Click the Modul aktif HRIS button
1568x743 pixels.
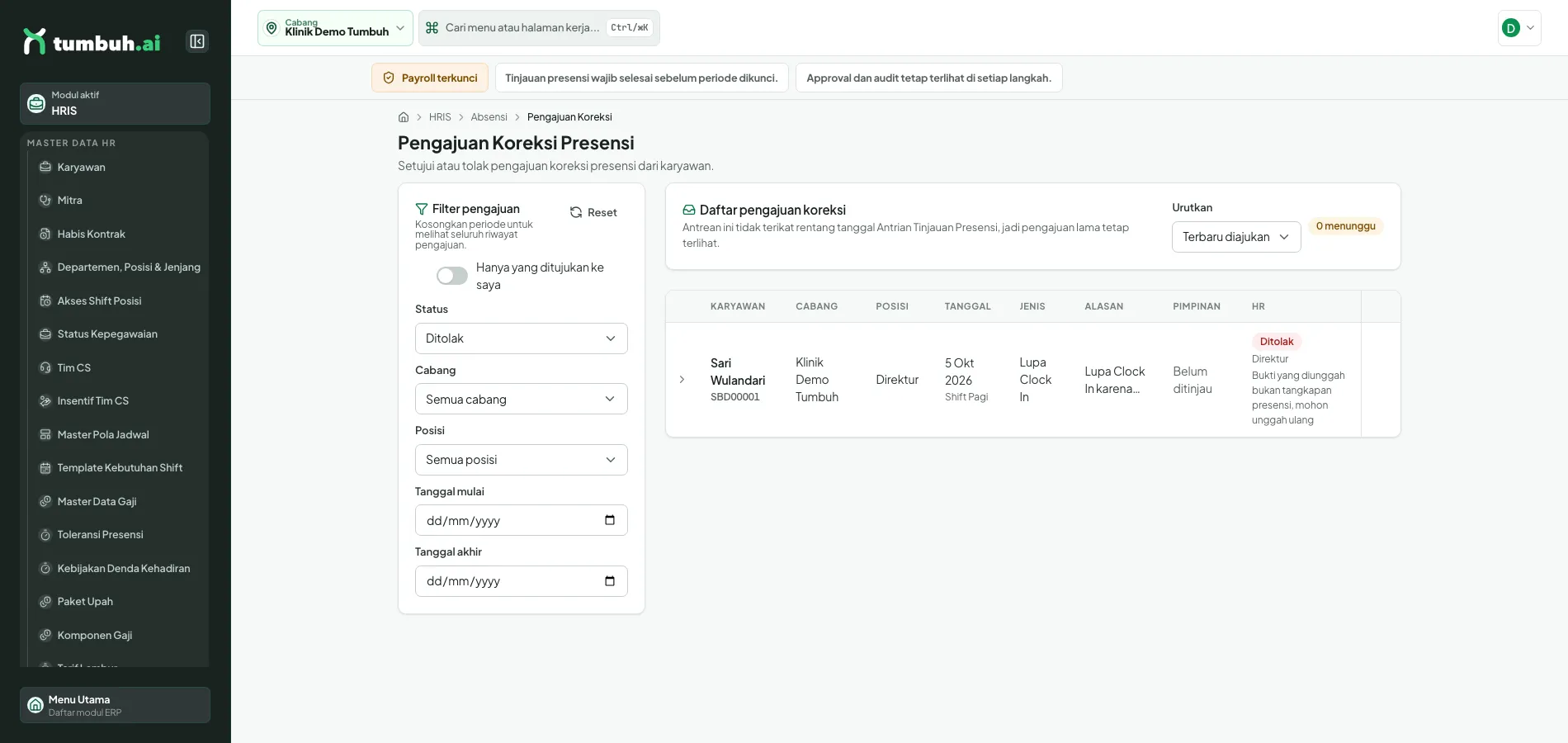tap(115, 103)
